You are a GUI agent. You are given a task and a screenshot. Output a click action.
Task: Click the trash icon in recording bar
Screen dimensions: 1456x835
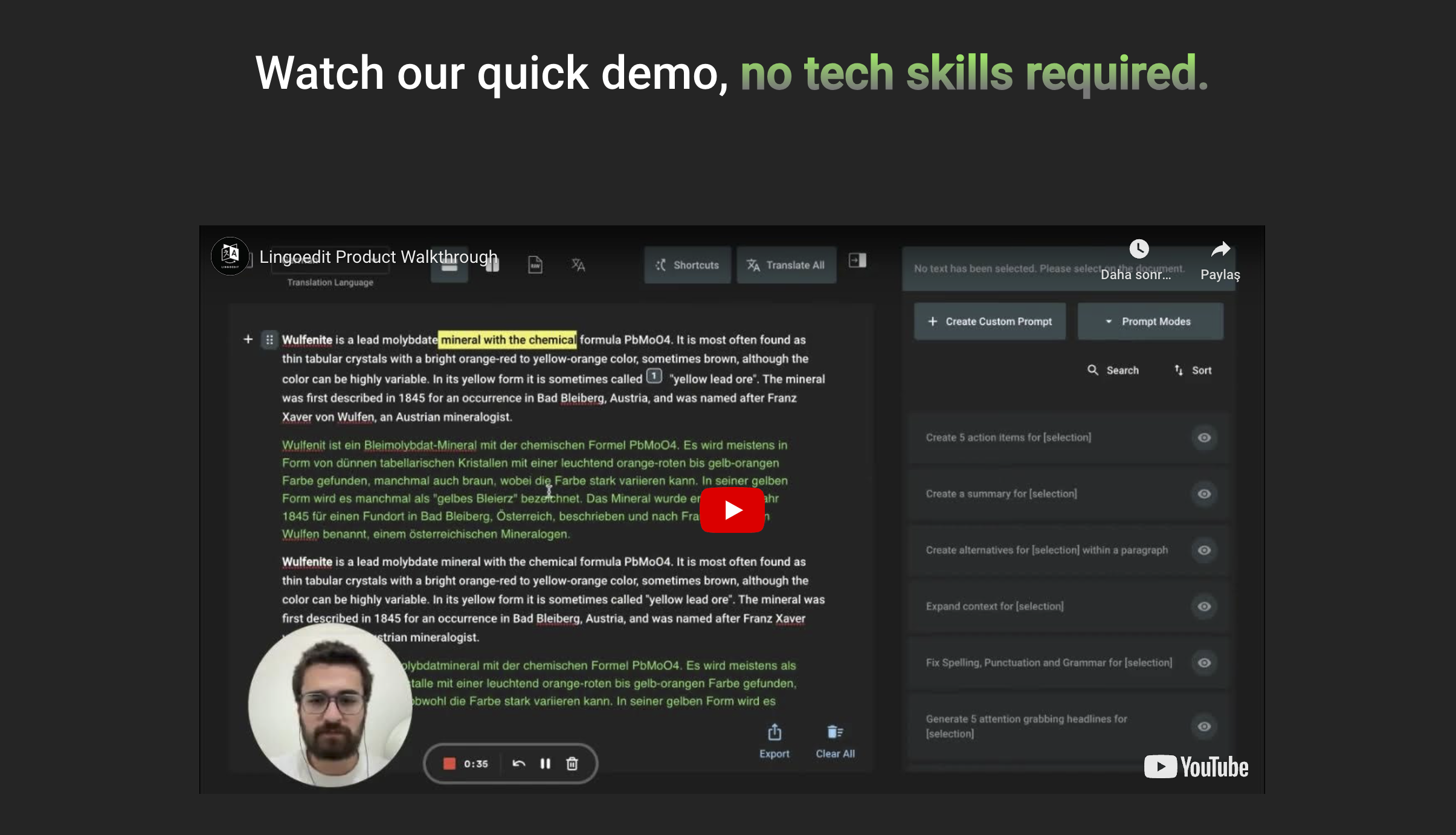click(572, 764)
